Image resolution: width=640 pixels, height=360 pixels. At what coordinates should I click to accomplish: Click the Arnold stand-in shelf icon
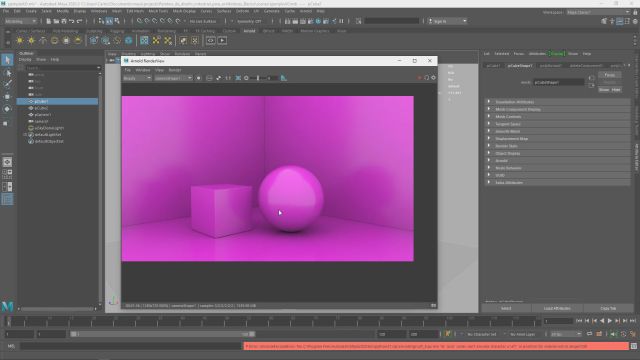click(x=94, y=40)
